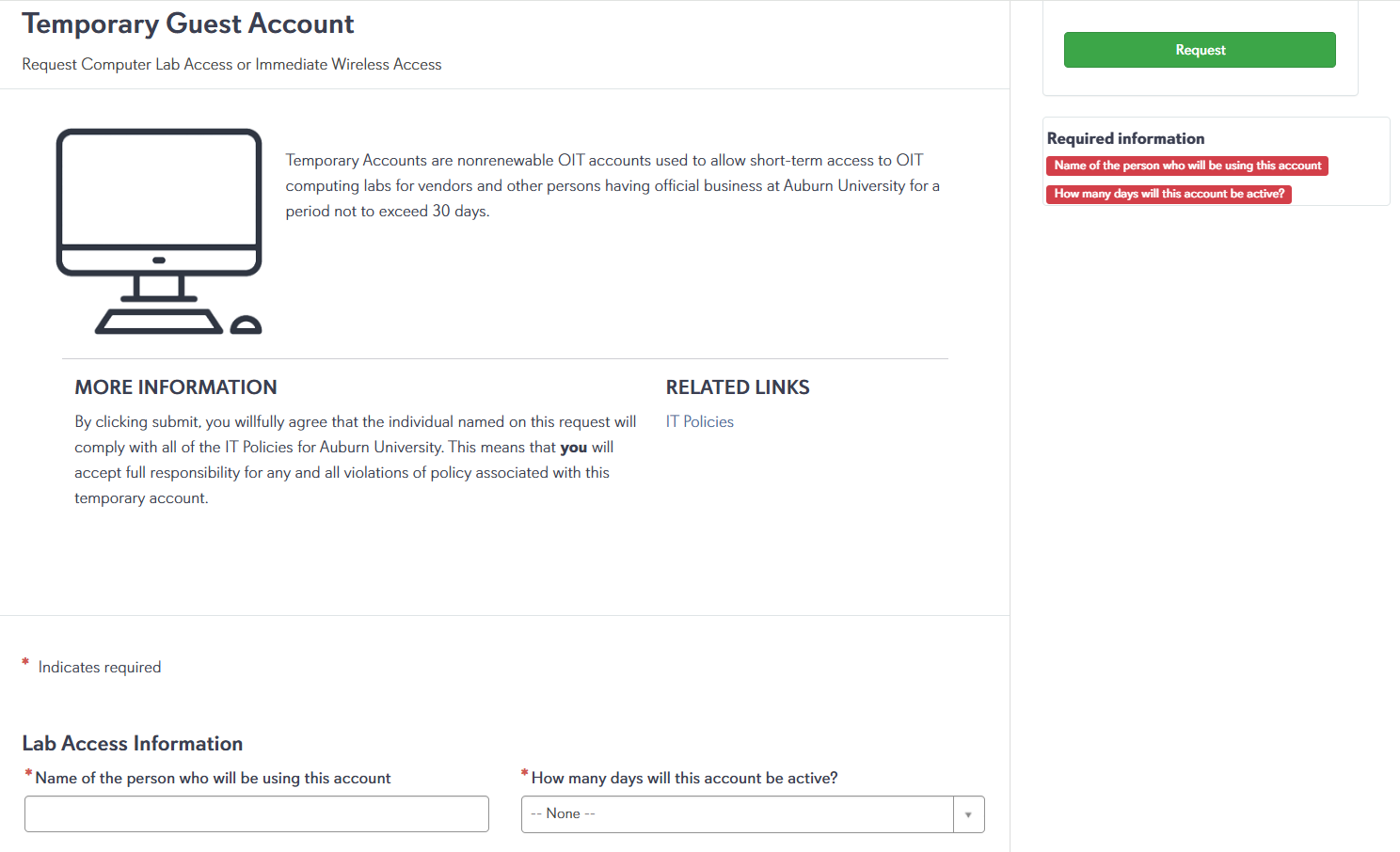Click the MORE INFORMATION section heading
The image size is (1400, 852).
pos(175,387)
